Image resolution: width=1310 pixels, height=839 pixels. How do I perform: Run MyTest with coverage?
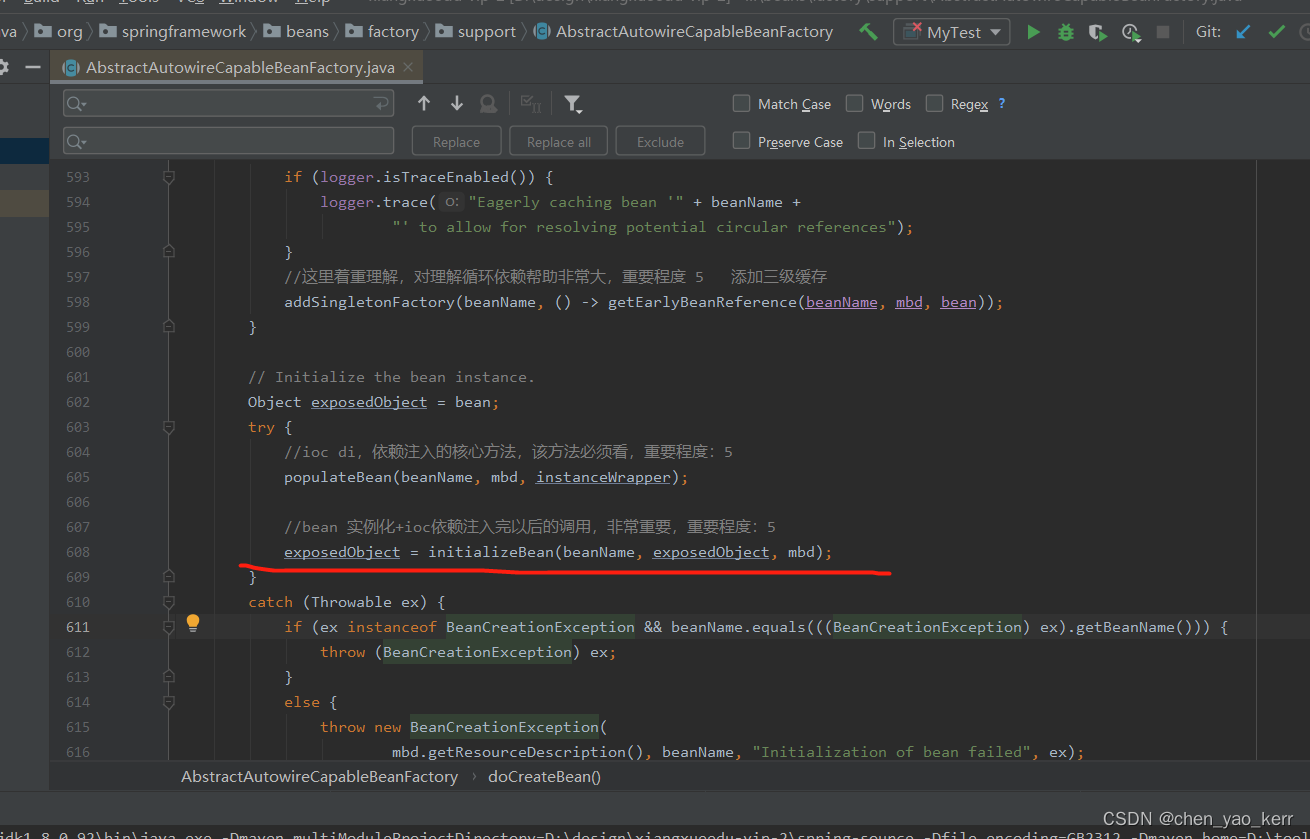tap(1097, 32)
